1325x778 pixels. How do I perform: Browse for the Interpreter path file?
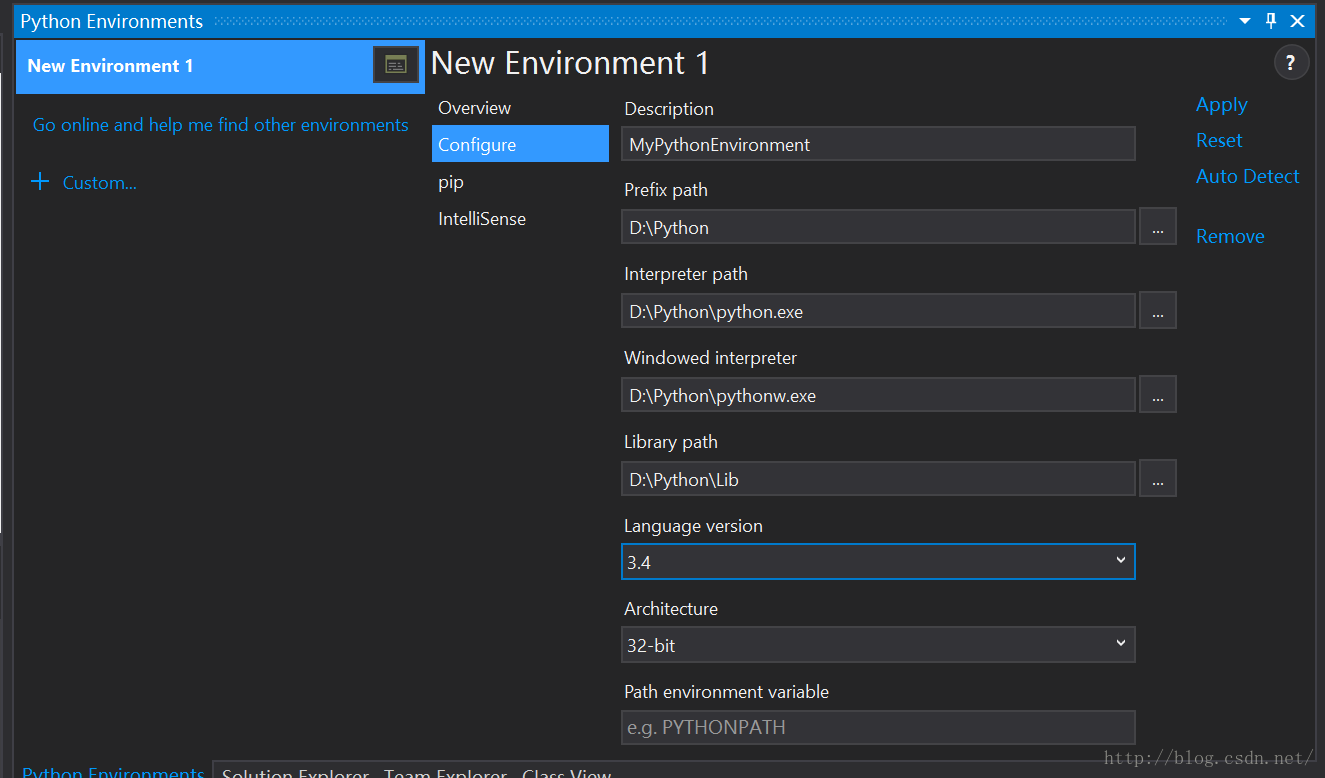tap(1157, 312)
